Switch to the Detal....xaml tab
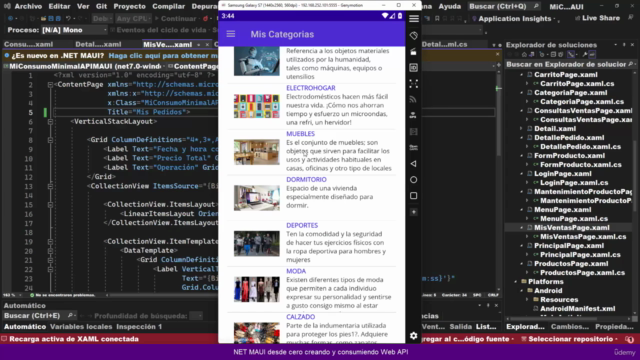 click(98, 44)
